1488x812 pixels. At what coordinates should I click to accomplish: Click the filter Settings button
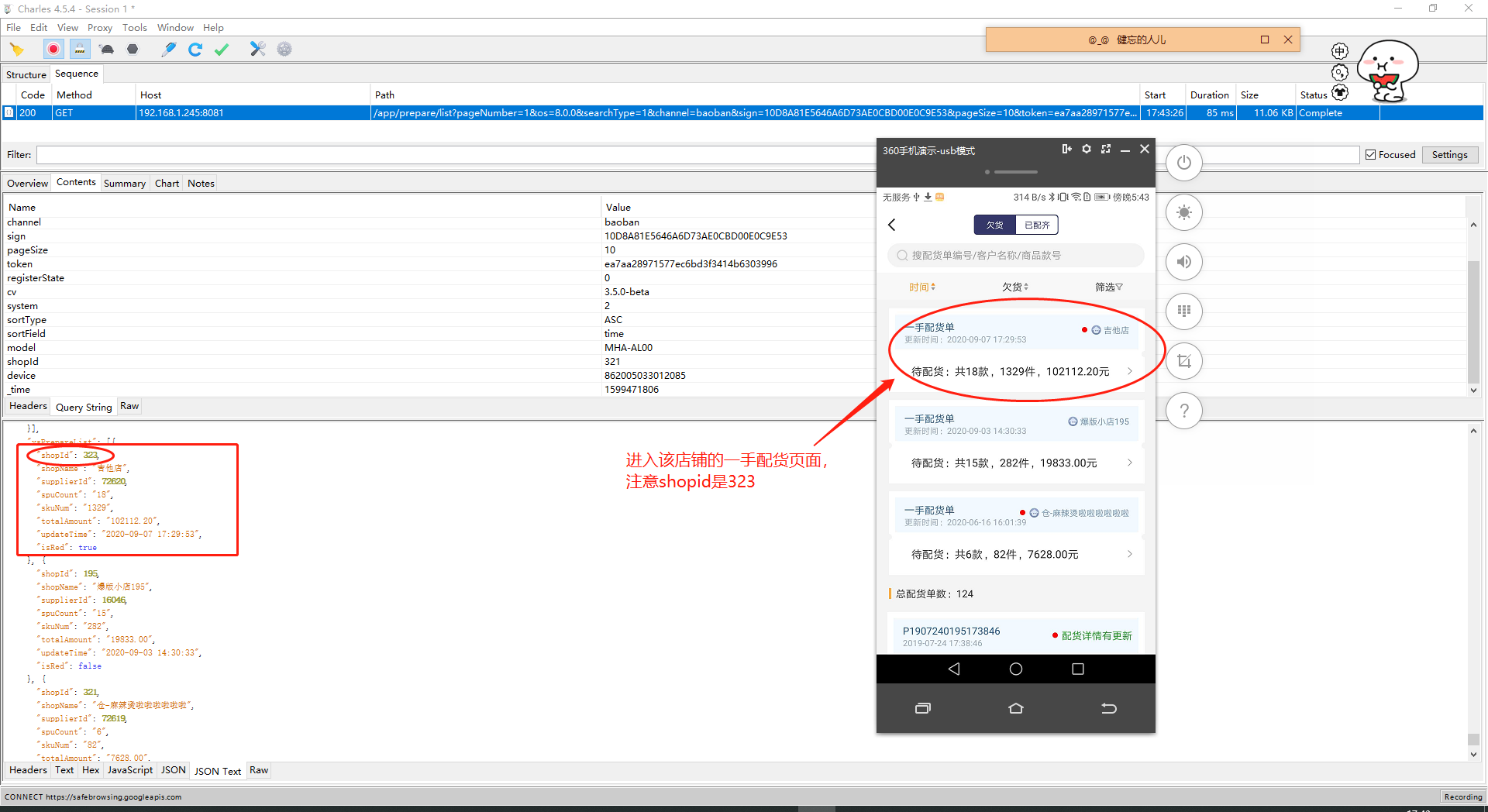tap(1449, 155)
